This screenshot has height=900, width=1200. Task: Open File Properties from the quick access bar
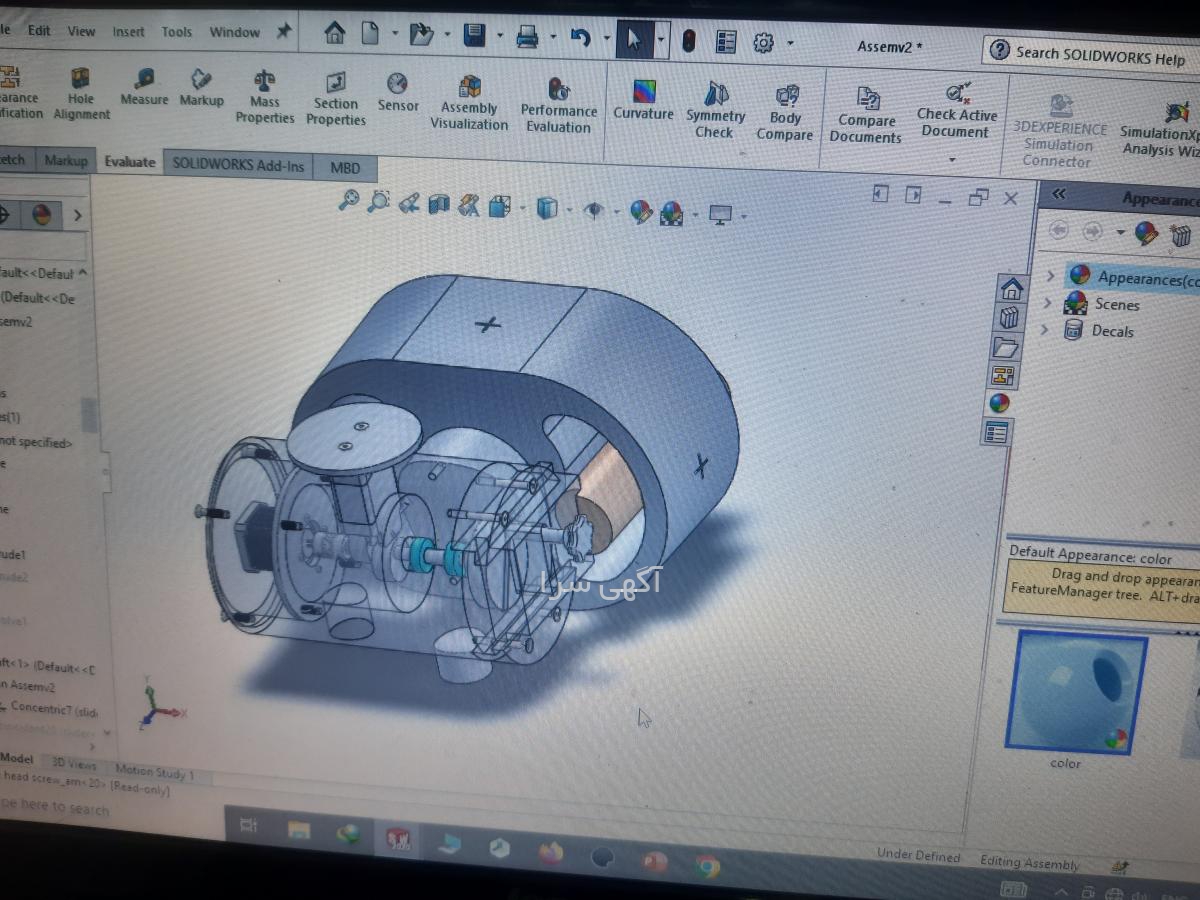[x=726, y=42]
